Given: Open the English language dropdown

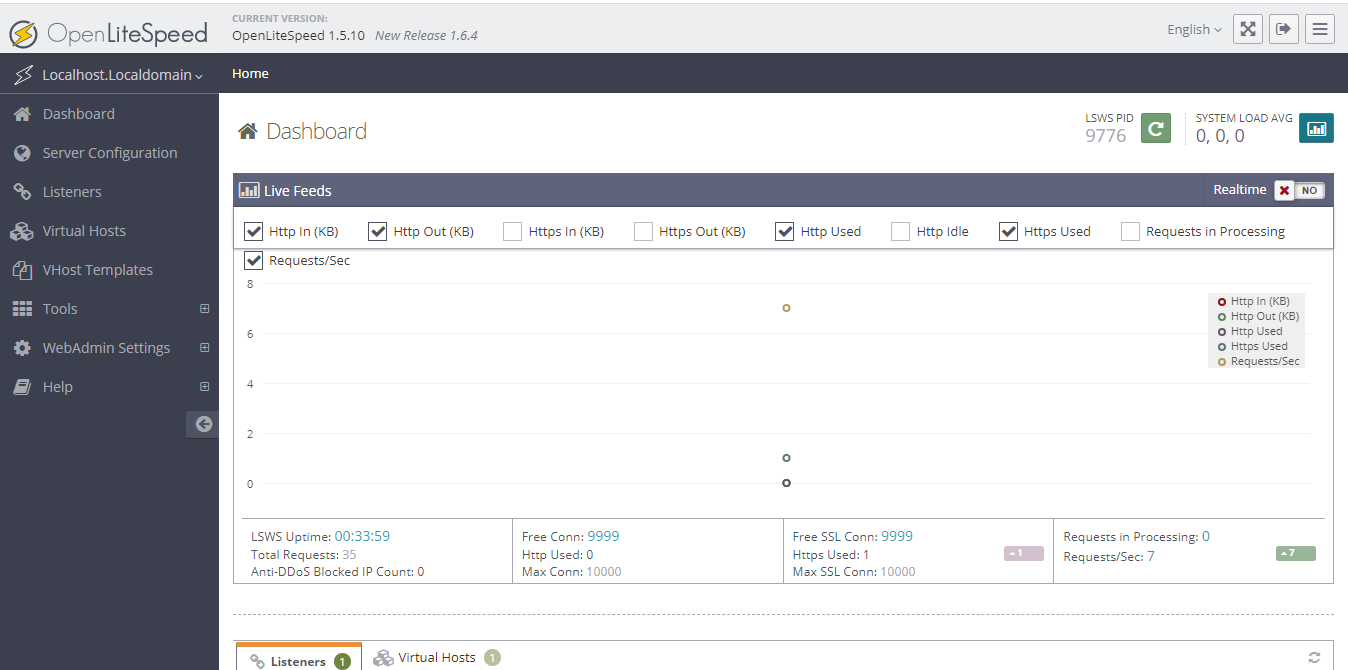Looking at the screenshot, I should point(1194,29).
